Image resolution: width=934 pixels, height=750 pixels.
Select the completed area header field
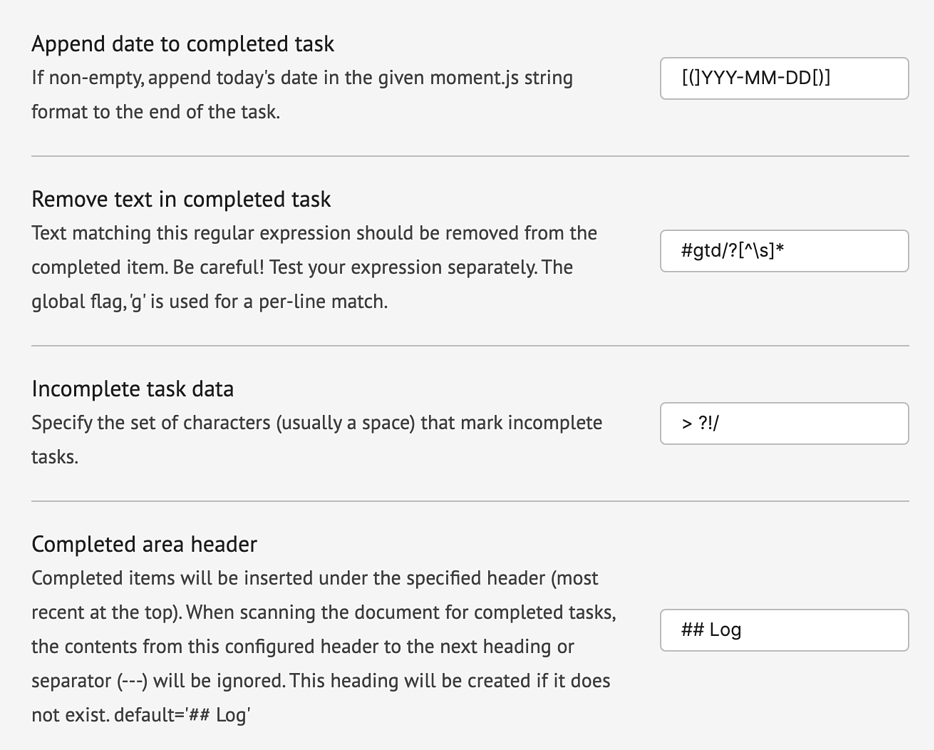[784, 630]
